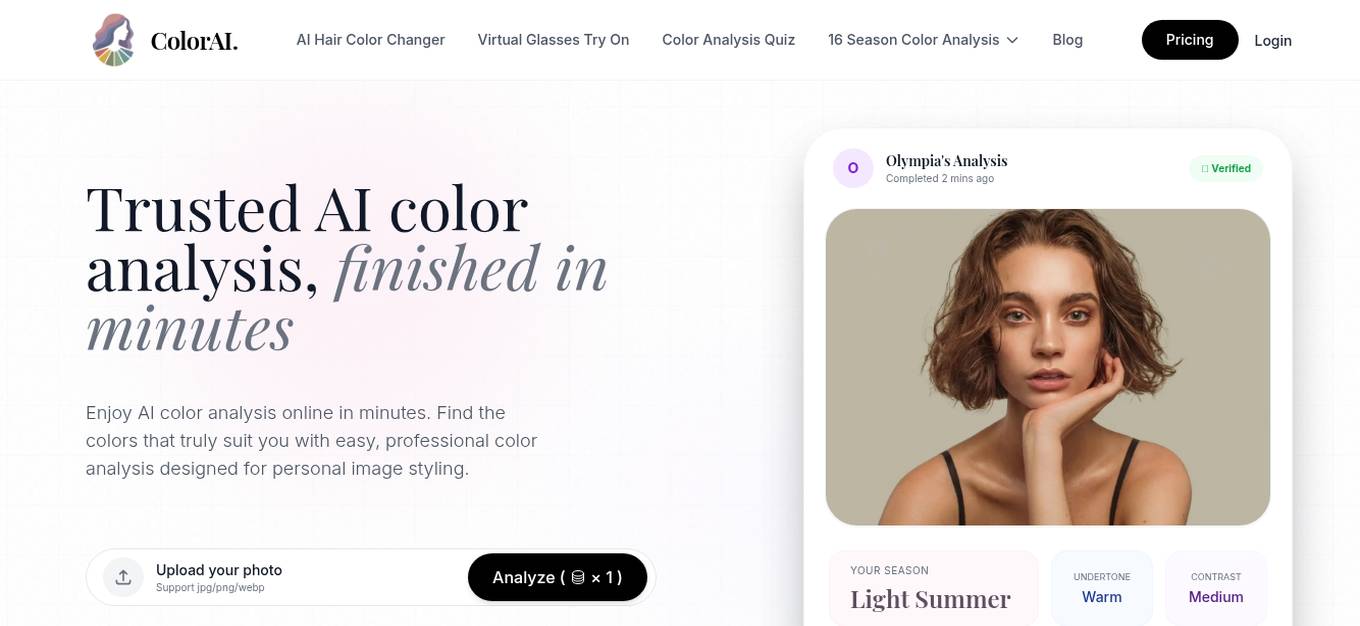Click the ColorAI logo icon
This screenshot has height=626, width=1360.
pyautogui.click(x=114, y=40)
